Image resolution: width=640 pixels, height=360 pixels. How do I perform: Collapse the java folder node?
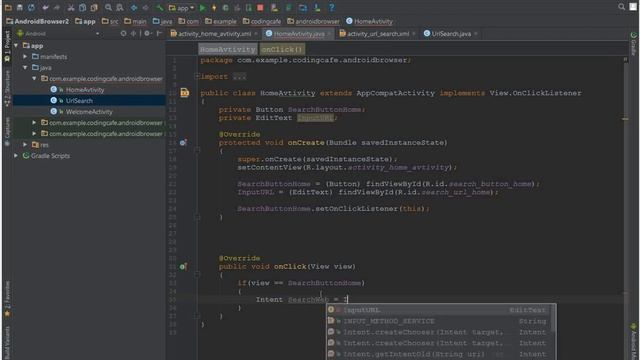[25, 67]
